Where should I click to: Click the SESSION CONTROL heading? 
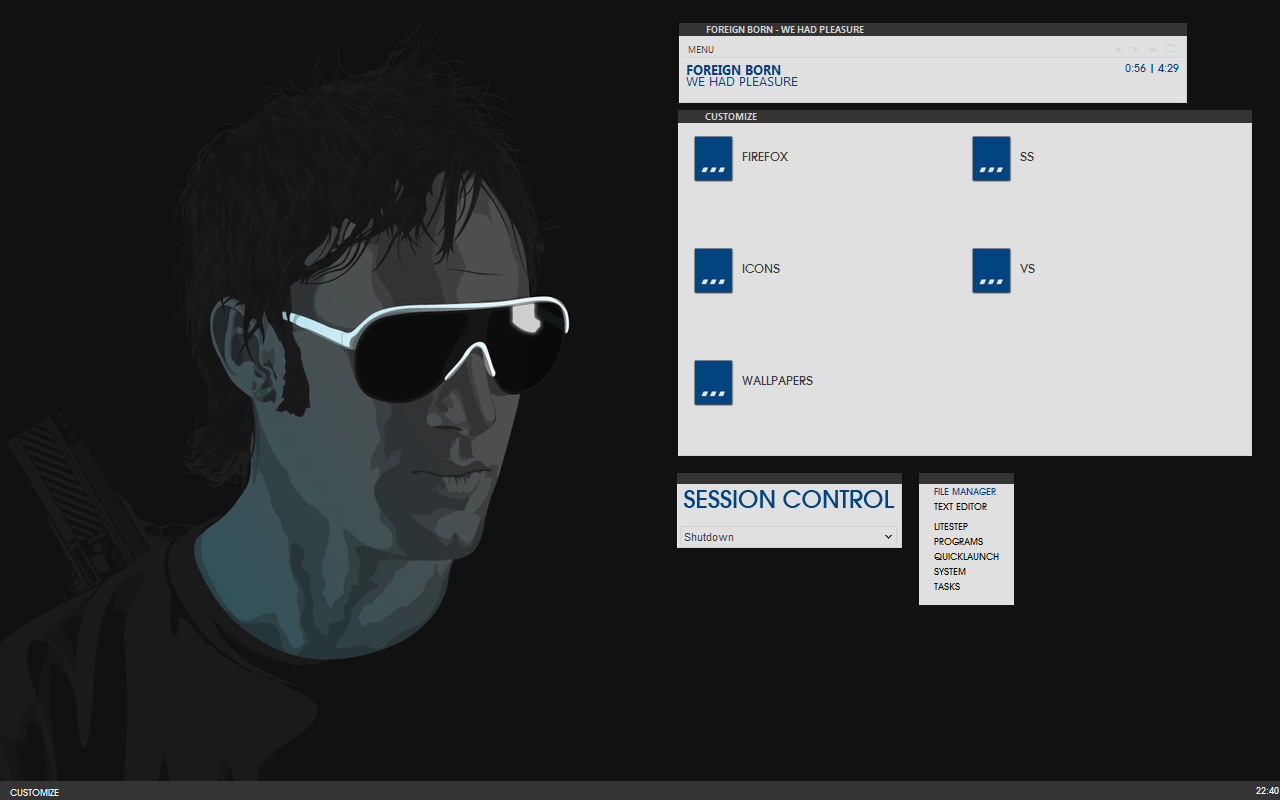click(x=789, y=500)
